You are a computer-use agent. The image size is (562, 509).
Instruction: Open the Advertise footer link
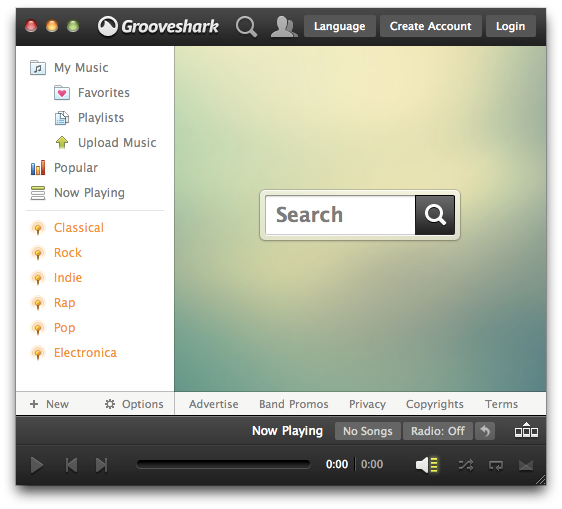click(x=214, y=404)
